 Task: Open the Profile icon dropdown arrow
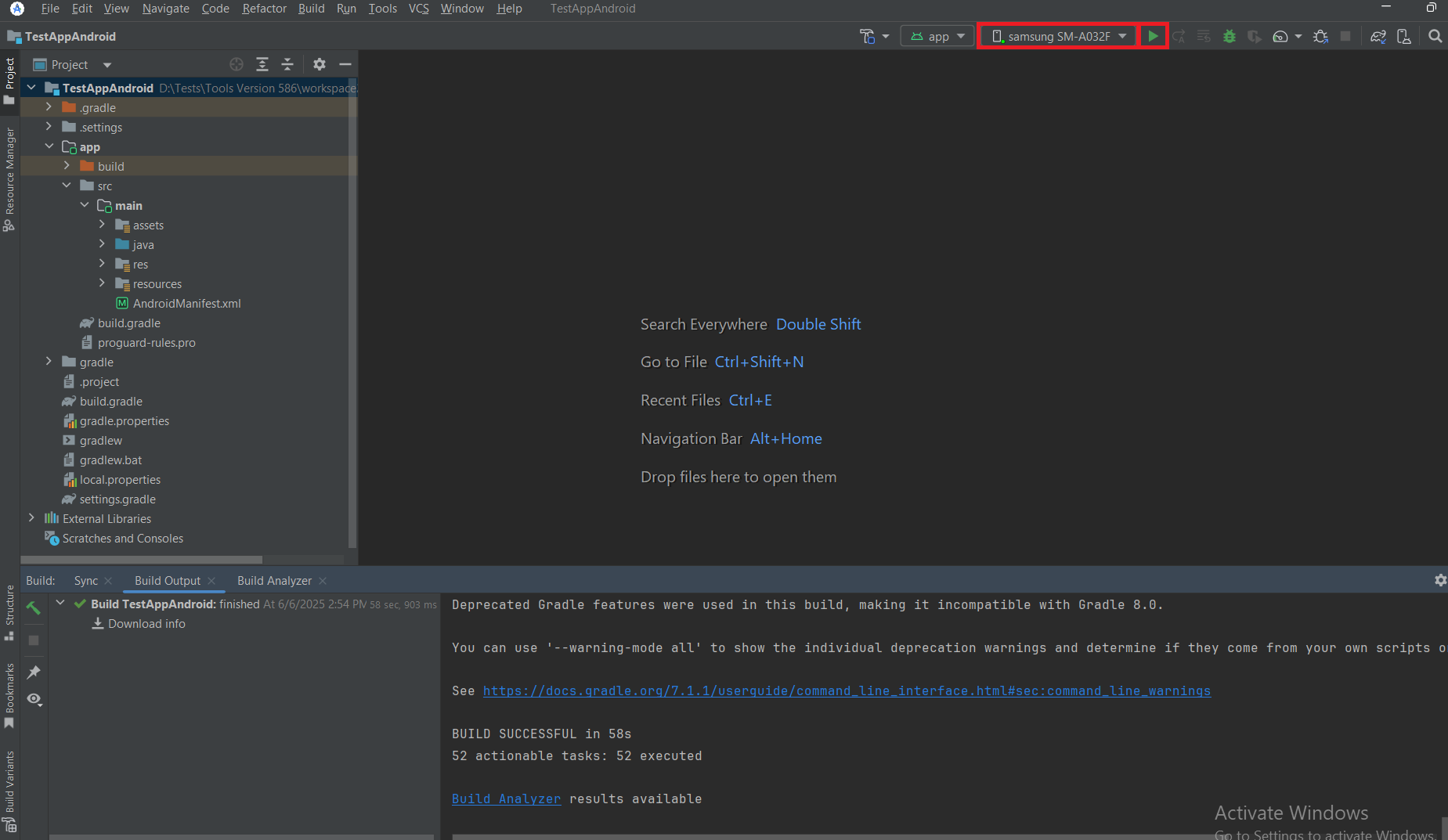(1298, 36)
